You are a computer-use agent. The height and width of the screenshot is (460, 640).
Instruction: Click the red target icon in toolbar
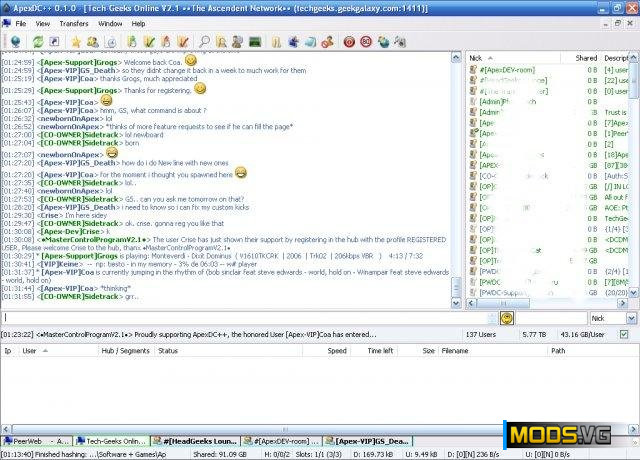(x=349, y=42)
